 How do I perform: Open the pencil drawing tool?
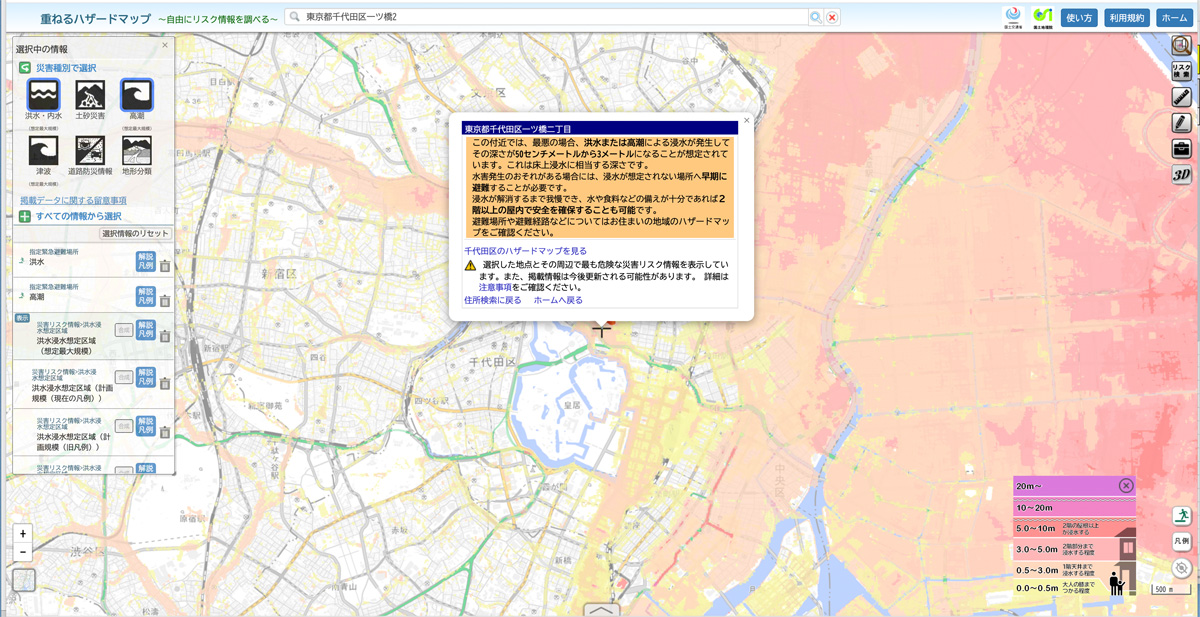coord(1181,122)
